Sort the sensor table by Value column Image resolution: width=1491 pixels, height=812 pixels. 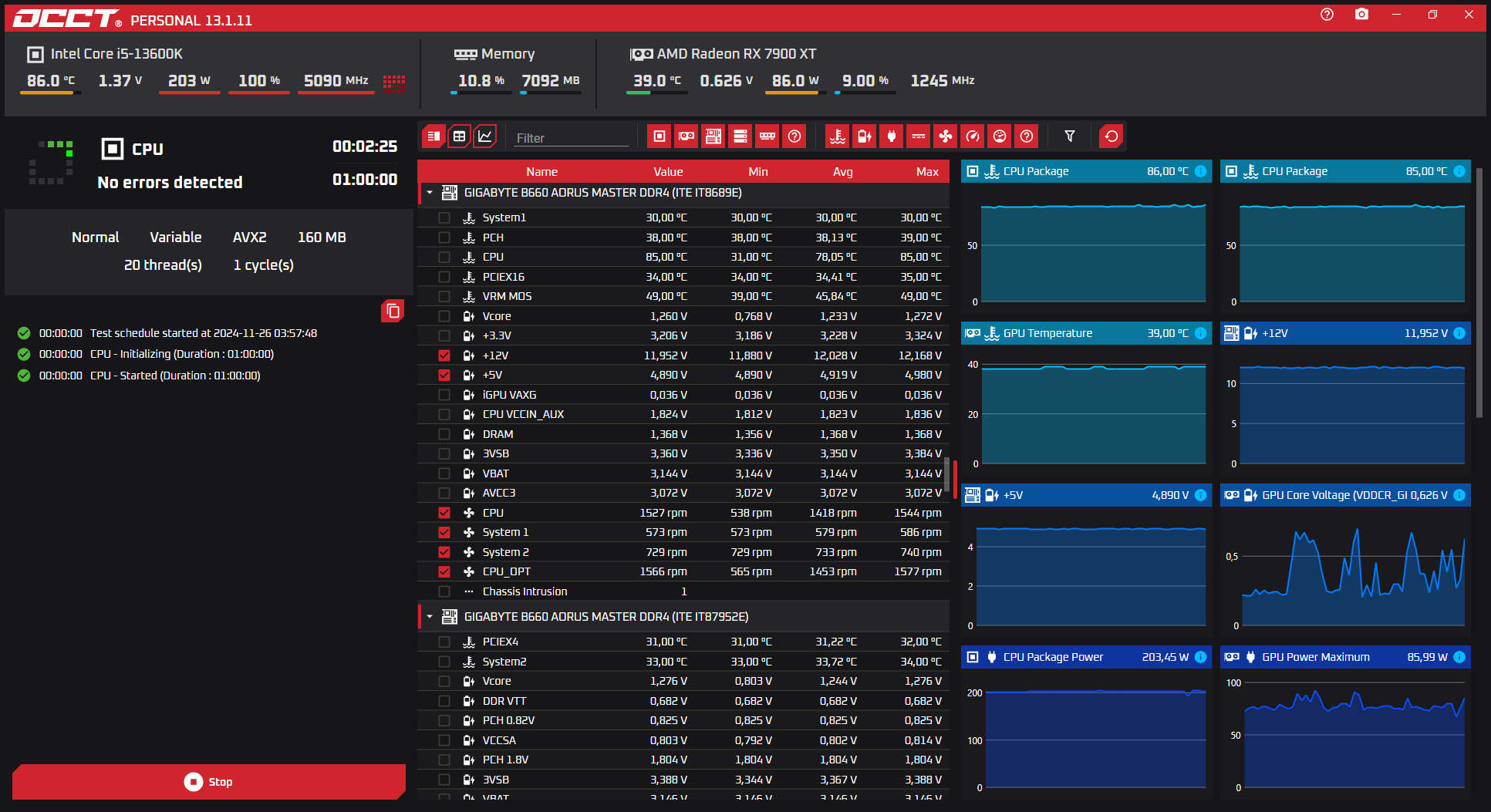click(x=668, y=172)
